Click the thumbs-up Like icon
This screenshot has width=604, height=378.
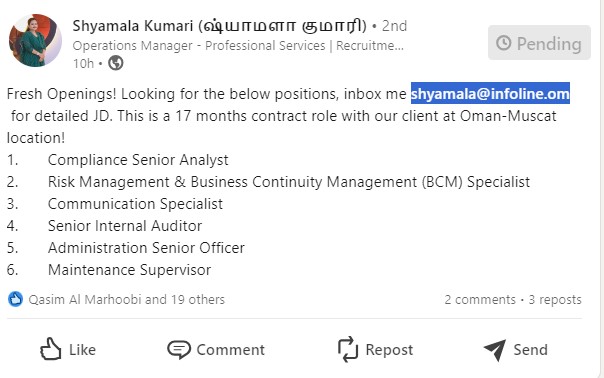(50, 349)
